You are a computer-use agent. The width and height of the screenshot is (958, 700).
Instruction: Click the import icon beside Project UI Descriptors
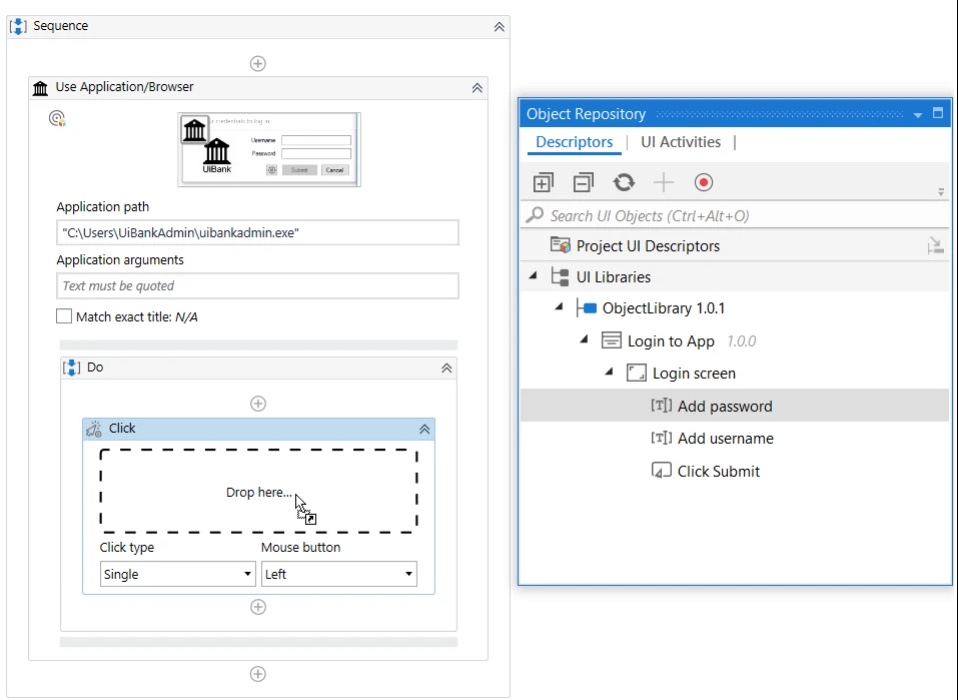tap(935, 246)
